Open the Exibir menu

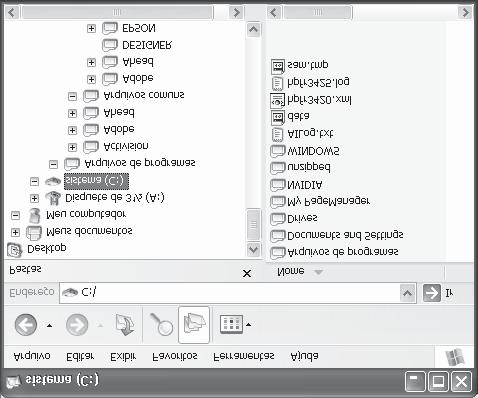(x=123, y=357)
